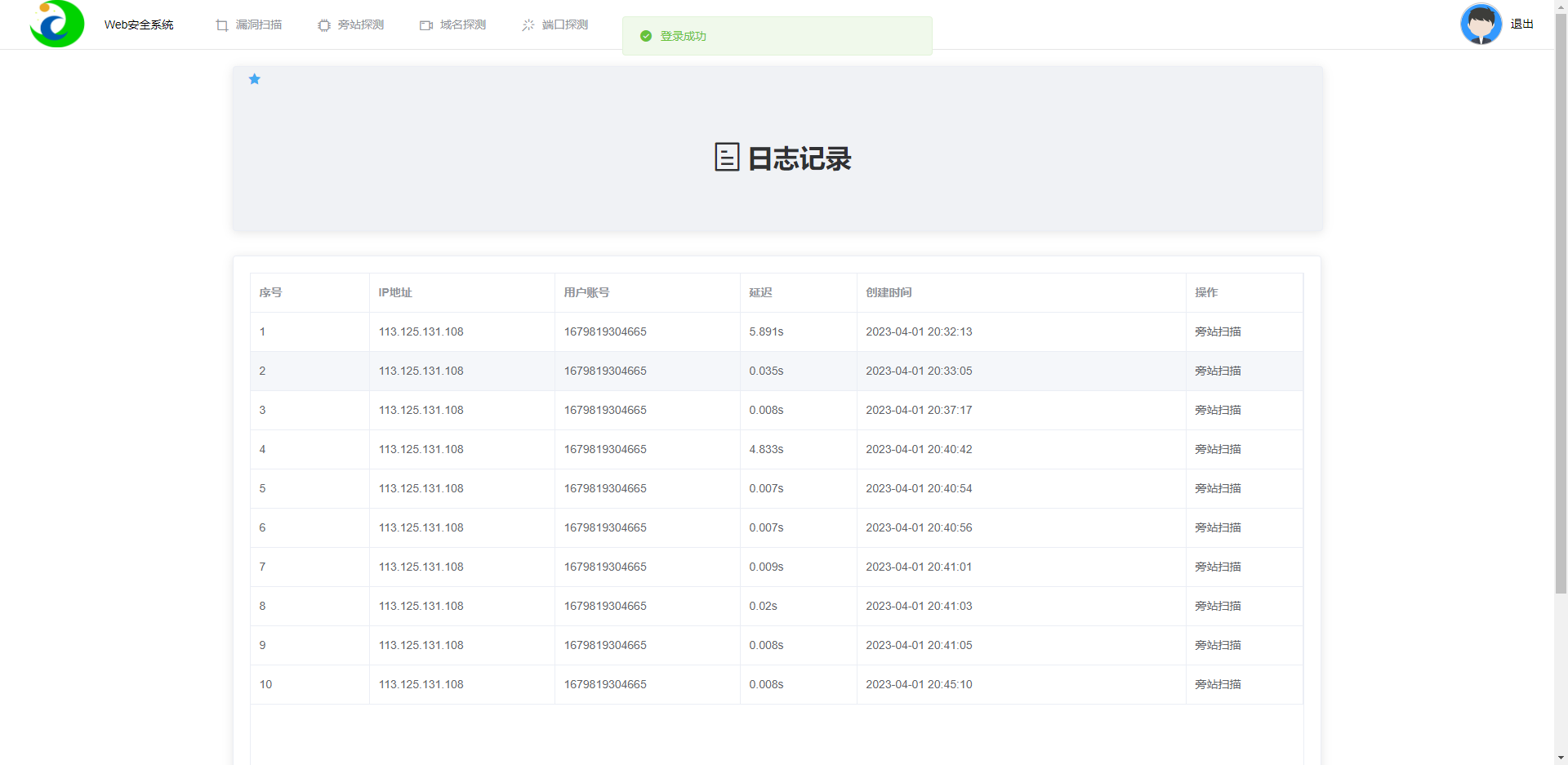Click the user avatar image

point(1481,24)
